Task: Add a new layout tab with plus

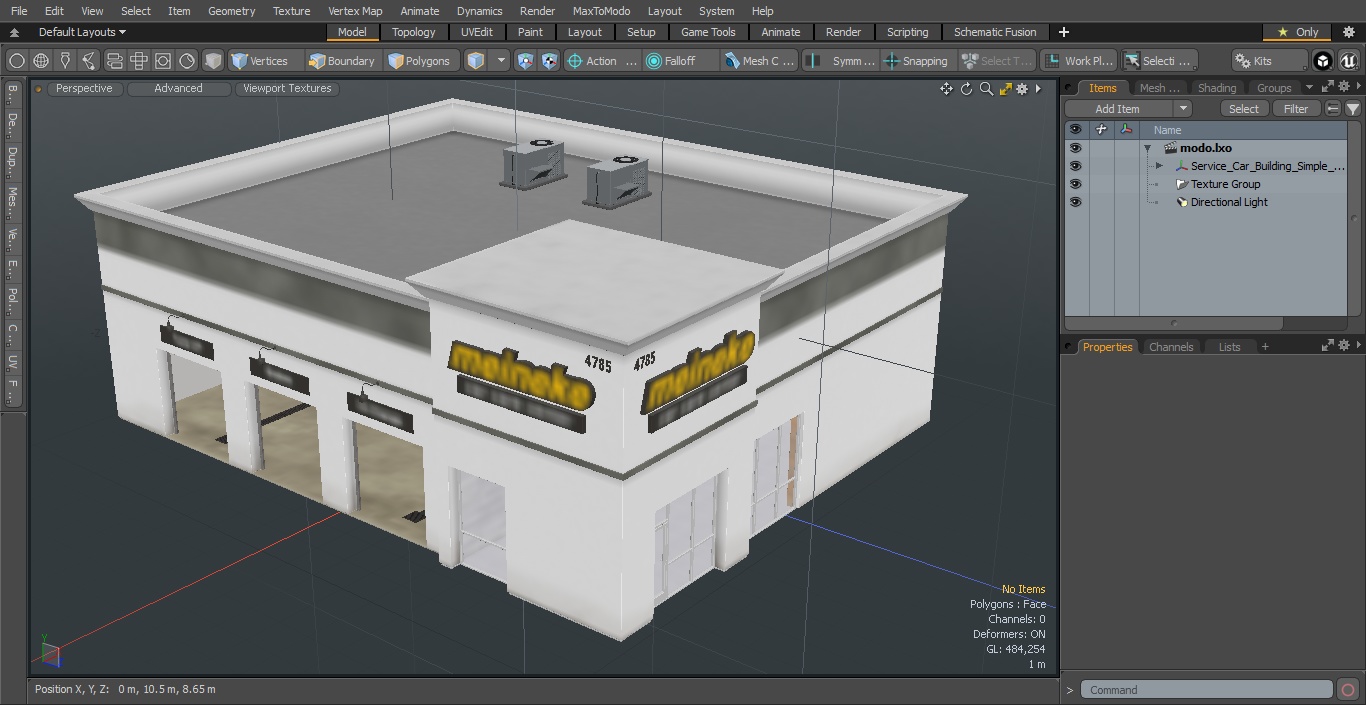Action: [x=1063, y=32]
